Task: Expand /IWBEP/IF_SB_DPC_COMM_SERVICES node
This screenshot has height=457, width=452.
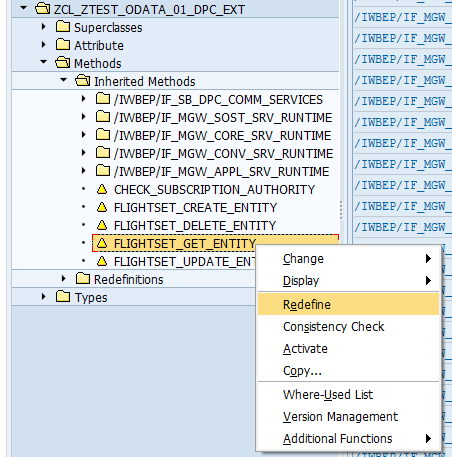Action: tap(83, 98)
